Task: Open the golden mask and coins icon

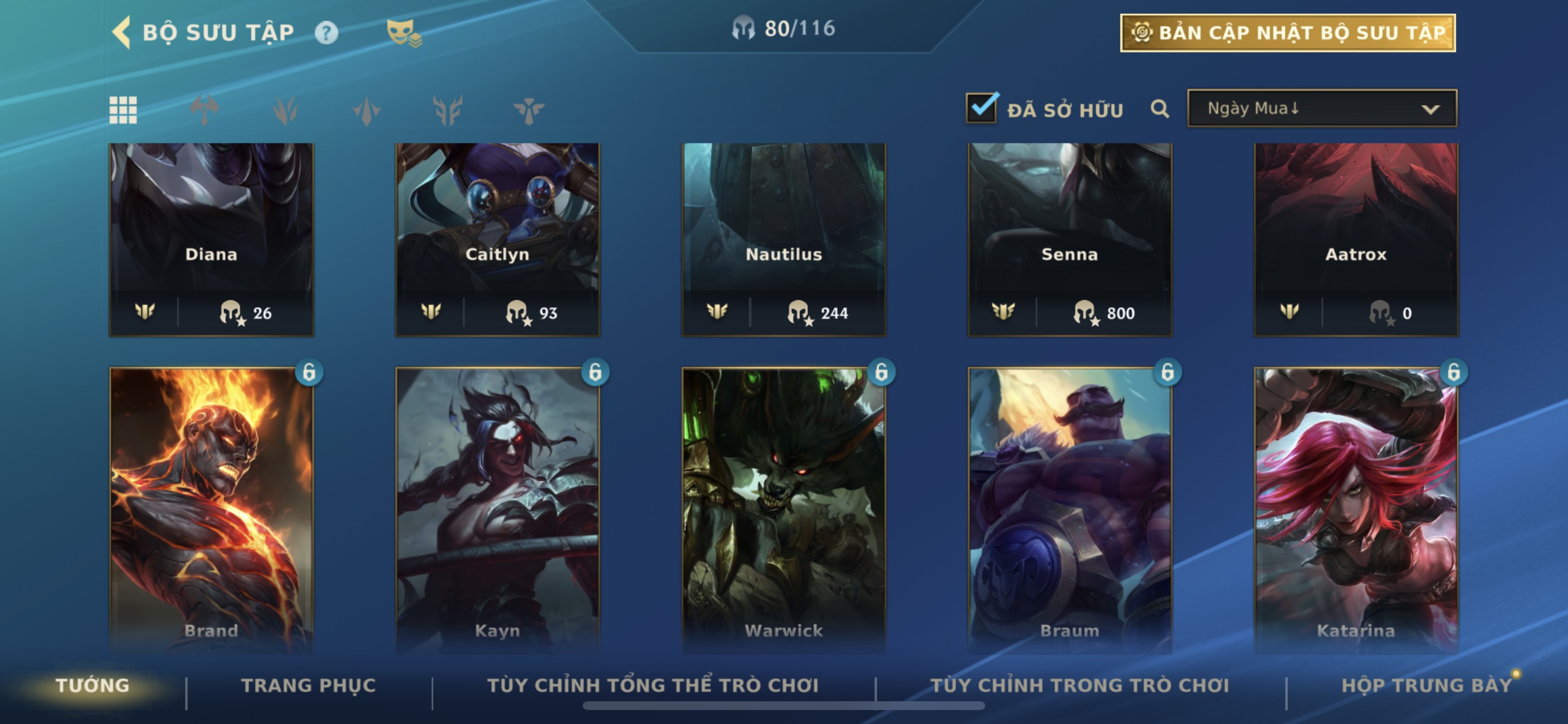Action: (404, 32)
